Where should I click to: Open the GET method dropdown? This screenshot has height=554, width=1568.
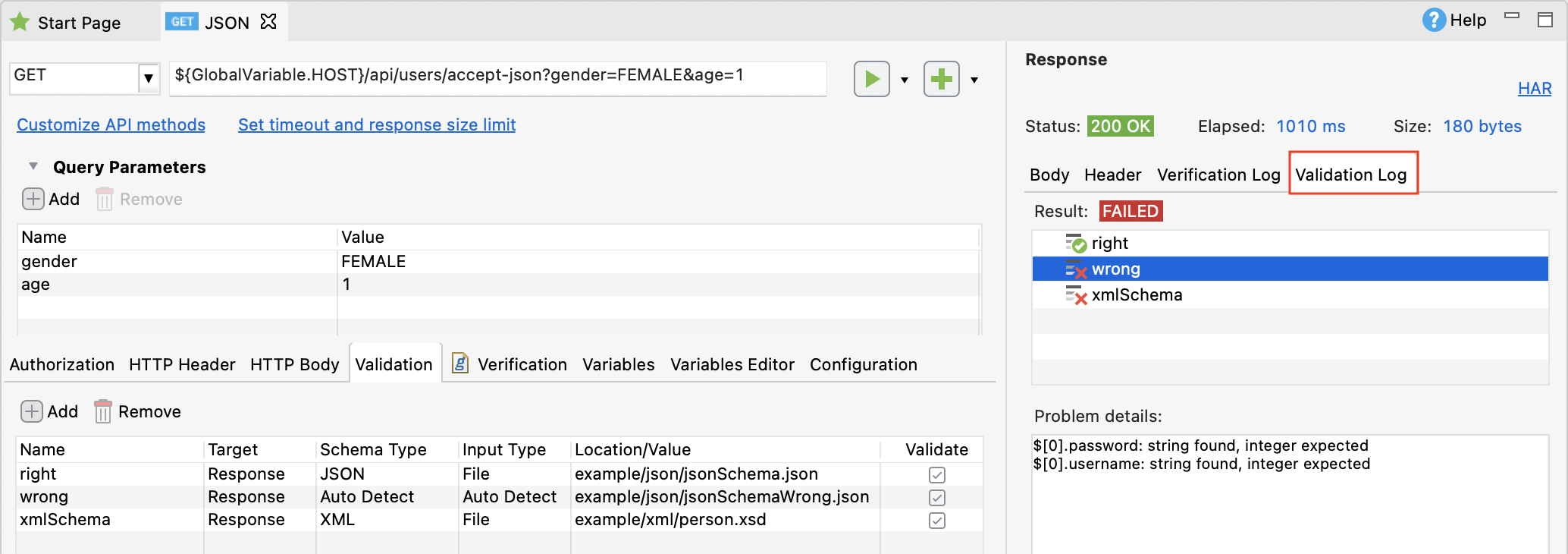pos(149,78)
